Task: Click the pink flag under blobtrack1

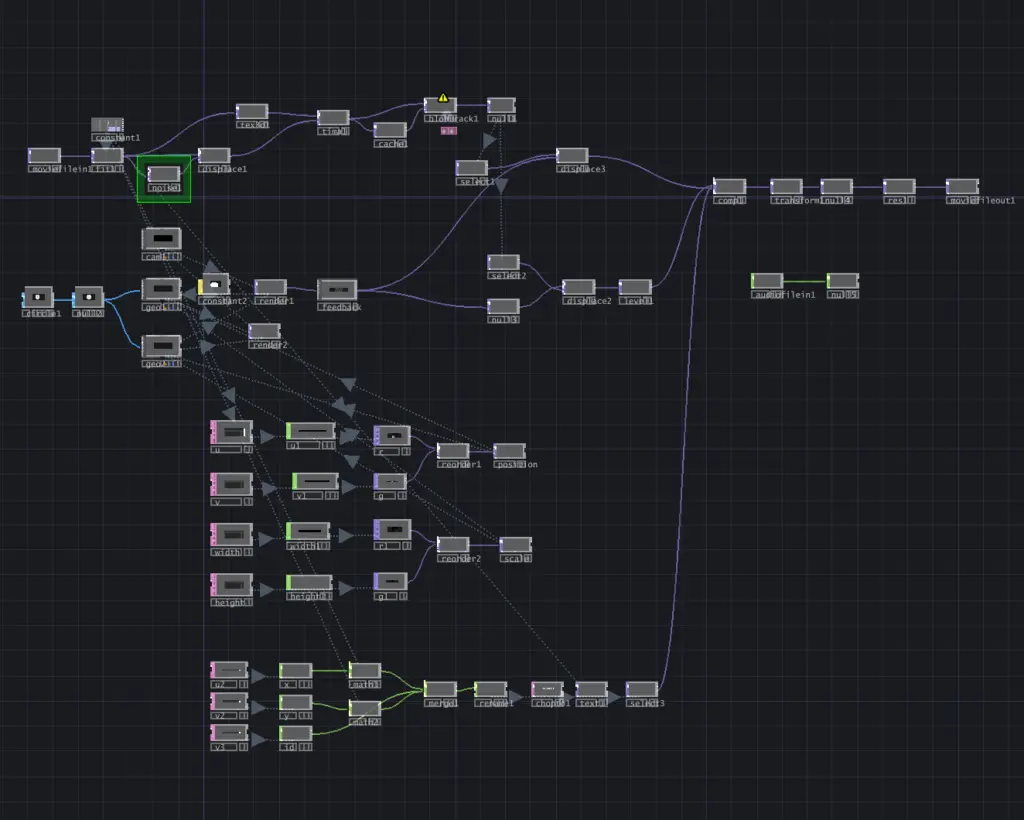Action: (x=449, y=131)
